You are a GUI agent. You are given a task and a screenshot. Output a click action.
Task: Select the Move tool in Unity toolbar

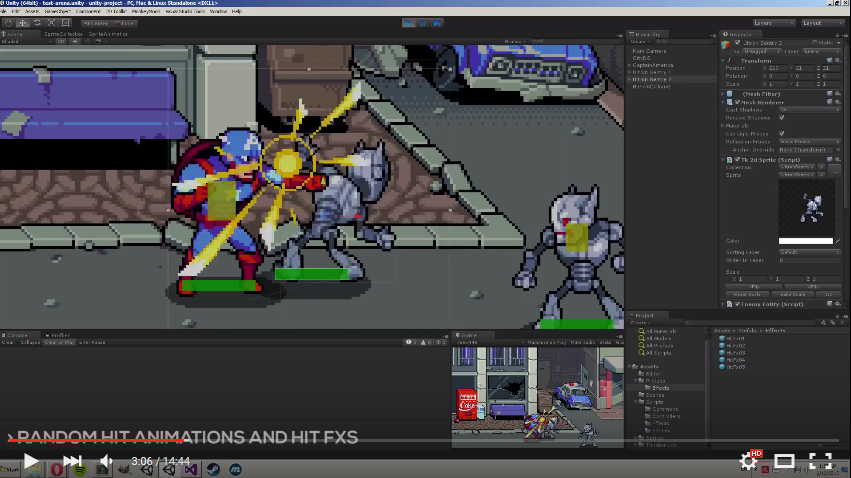23,23
